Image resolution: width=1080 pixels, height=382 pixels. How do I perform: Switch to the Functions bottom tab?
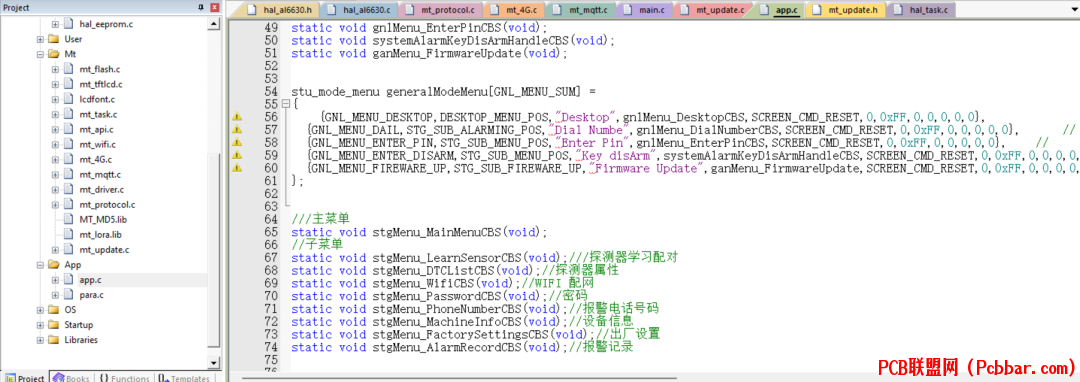124,378
